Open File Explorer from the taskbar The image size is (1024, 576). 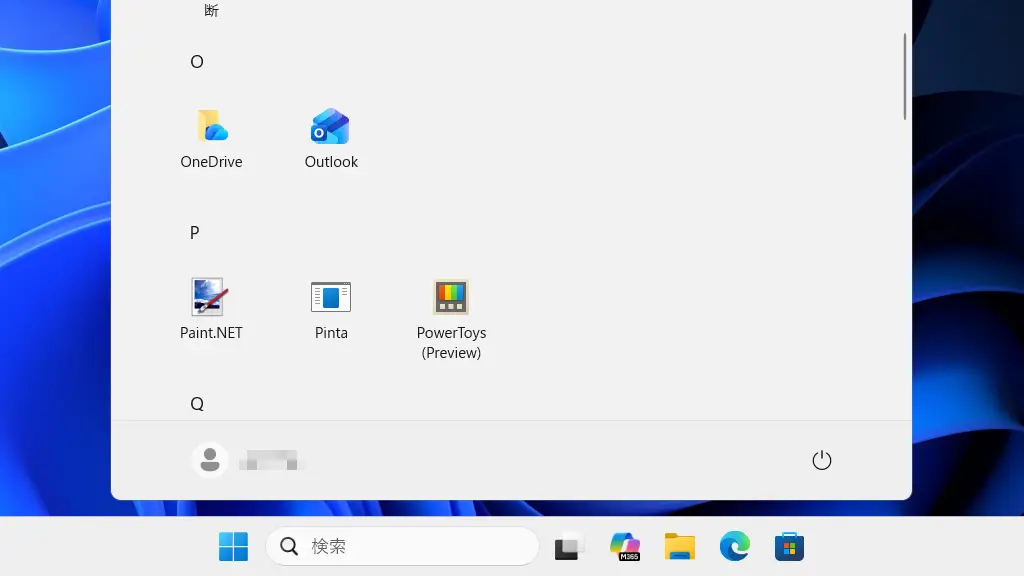tap(680, 547)
